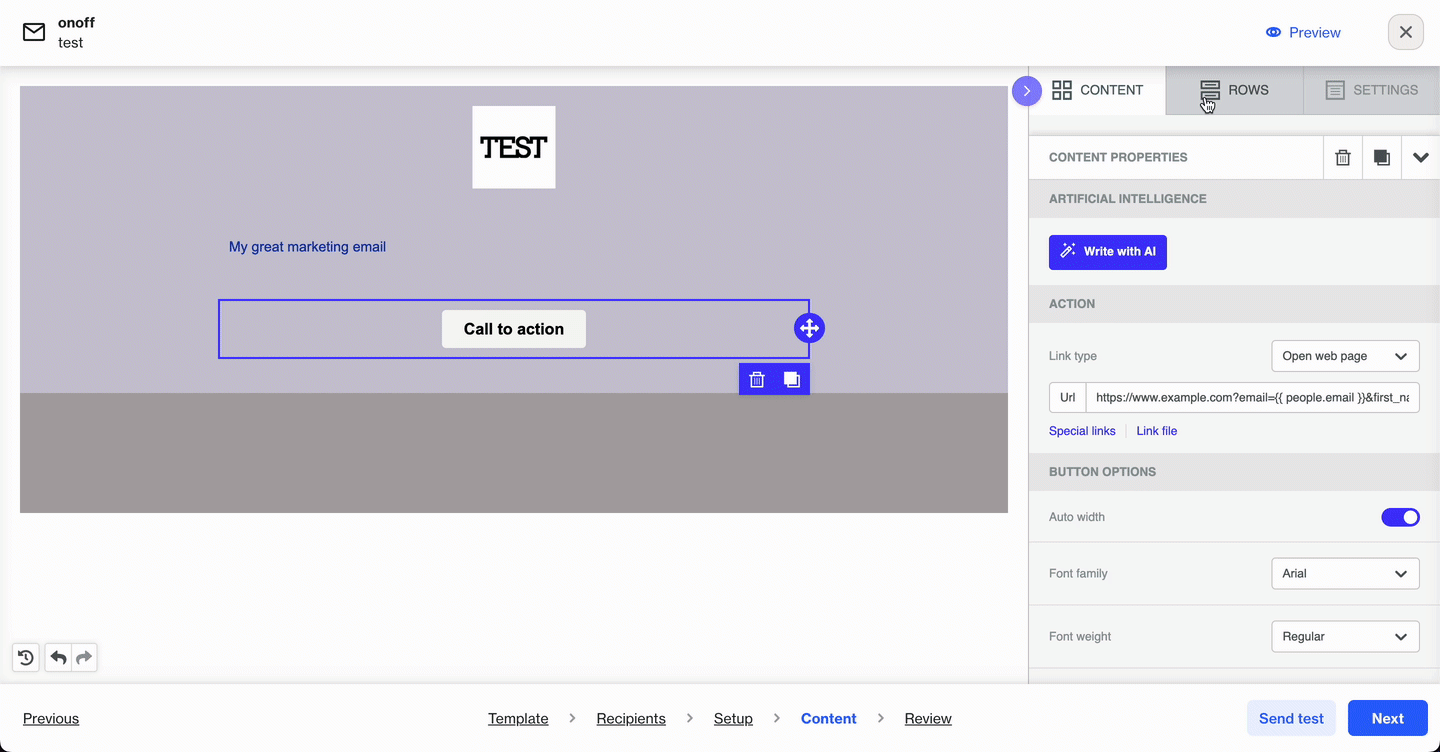Switch to the SETTINGS tab

(x=1372, y=90)
